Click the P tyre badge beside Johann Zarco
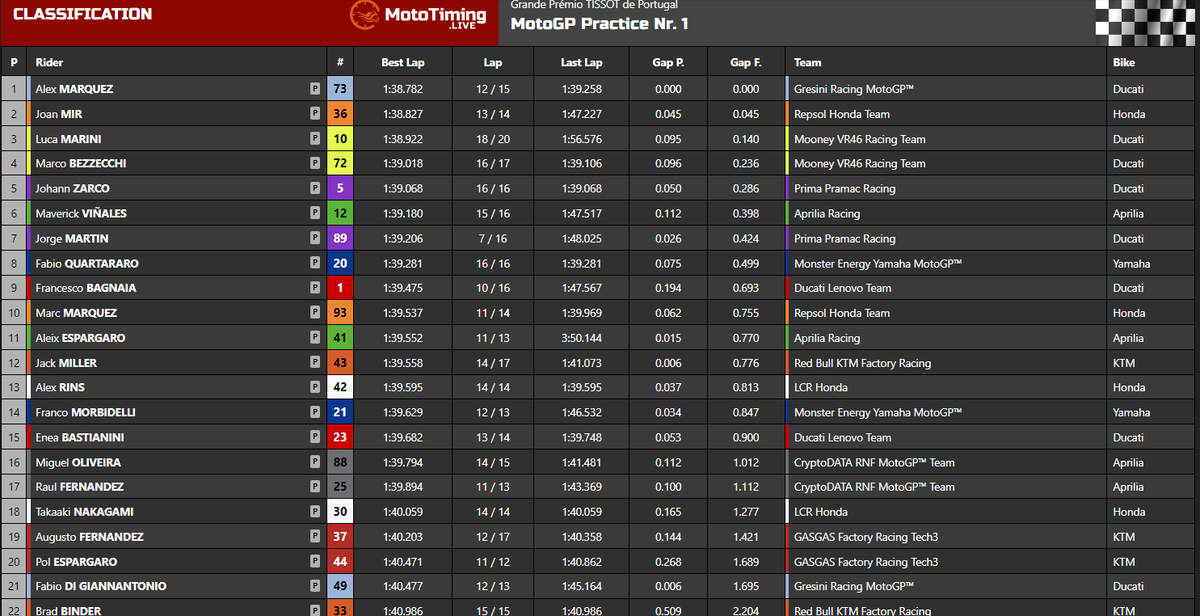 point(315,188)
